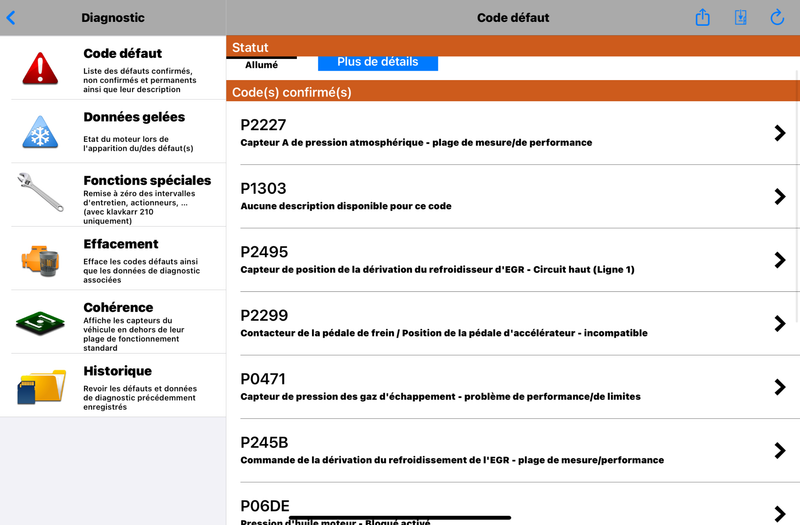Tap the Code(s) confirmé(s) section header
The image size is (800, 525).
click(513, 91)
